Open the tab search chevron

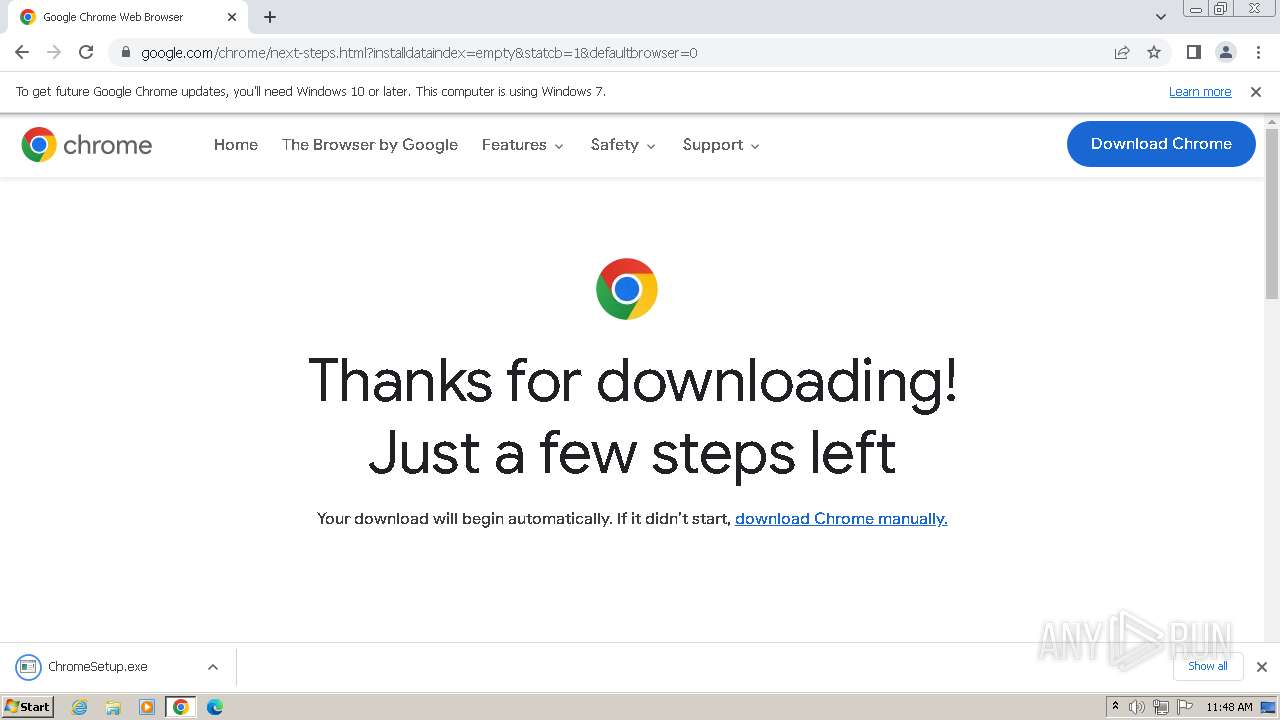coord(1161,17)
